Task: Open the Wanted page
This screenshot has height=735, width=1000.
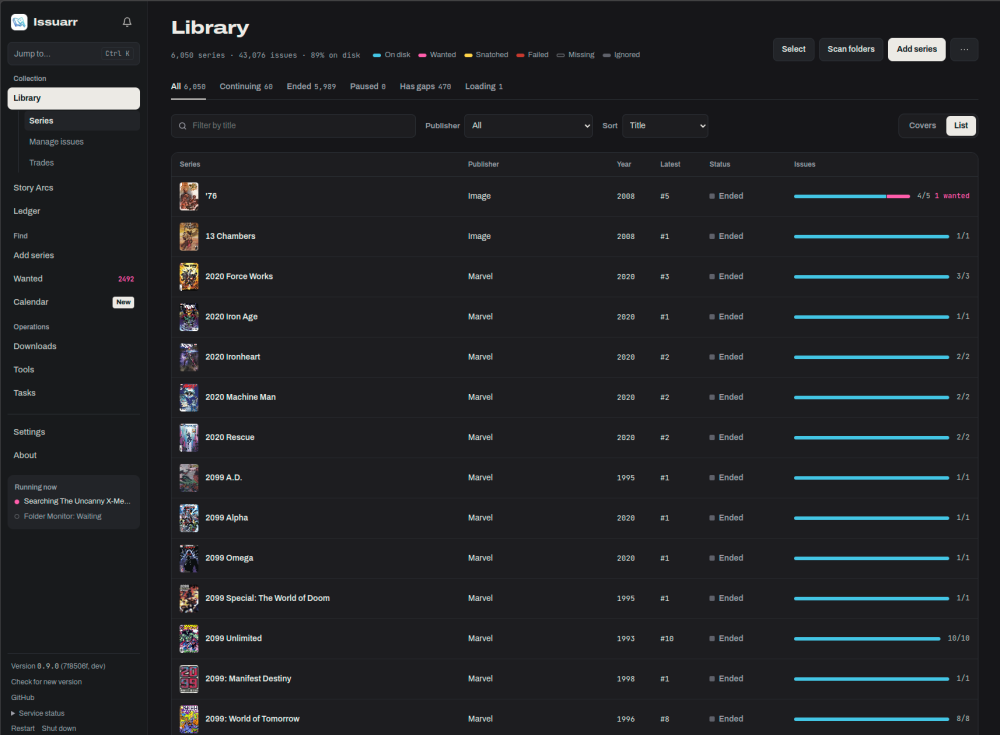Action: pyautogui.click(x=73, y=279)
